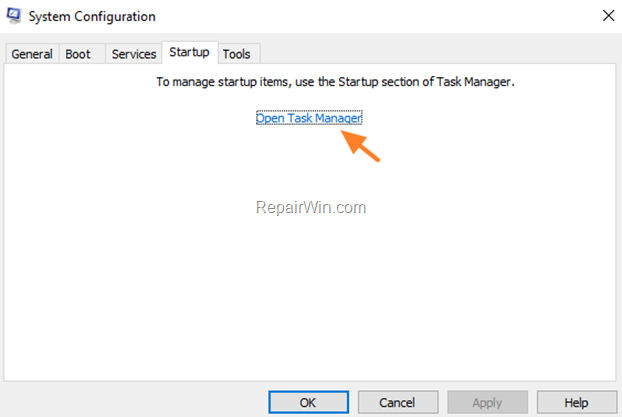Click the Cancel button
This screenshot has height=417, width=622.
pos(398,402)
